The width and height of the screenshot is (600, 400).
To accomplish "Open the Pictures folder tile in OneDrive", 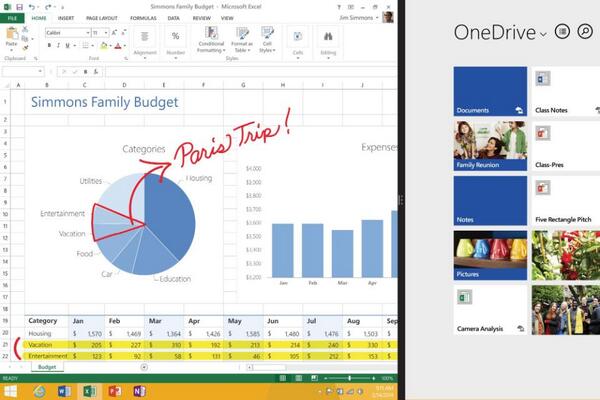I will tap(490, 255).
